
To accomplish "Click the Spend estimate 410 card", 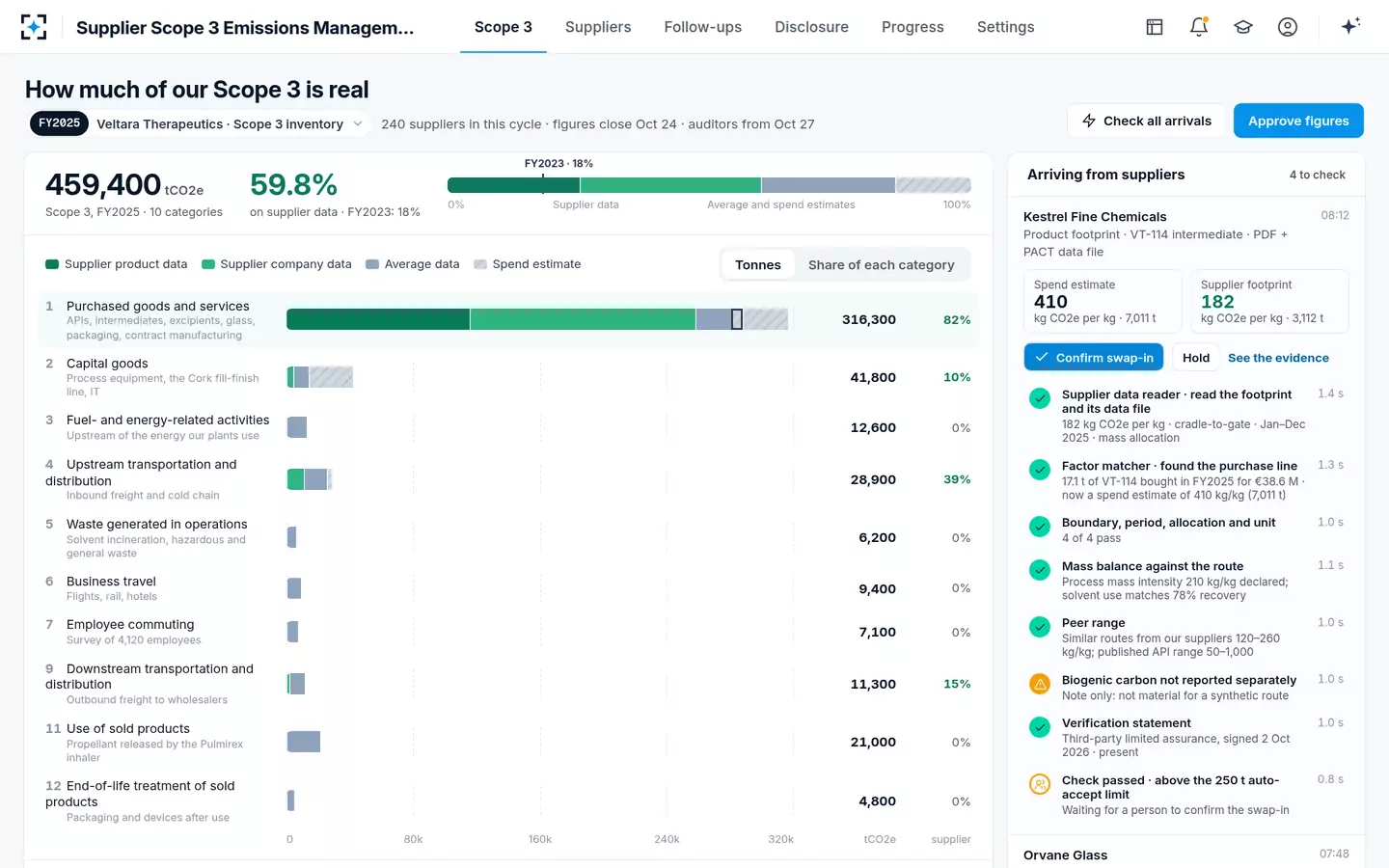I will 1103,302.
